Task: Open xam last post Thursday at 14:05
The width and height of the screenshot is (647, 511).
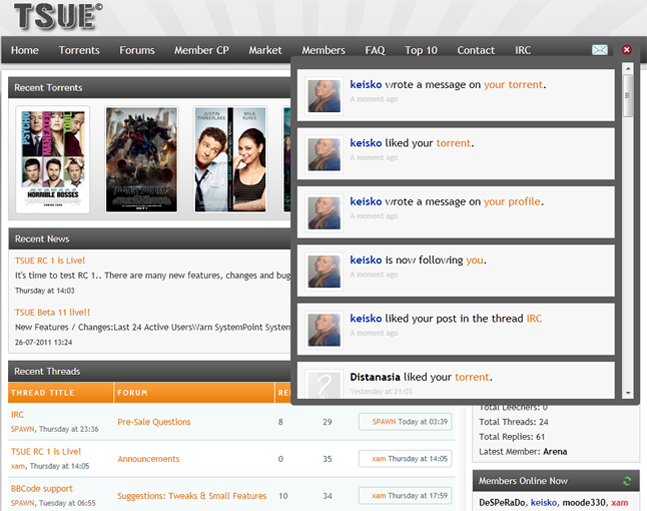Action: tap(405, 459)
